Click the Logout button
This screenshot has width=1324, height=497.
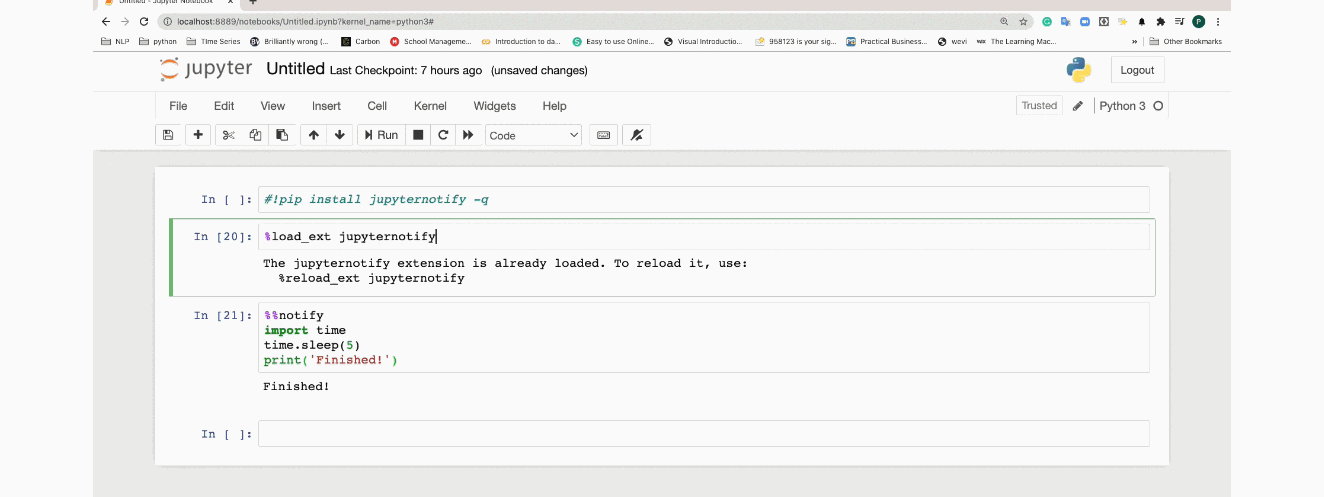(x=1137, y=70)
